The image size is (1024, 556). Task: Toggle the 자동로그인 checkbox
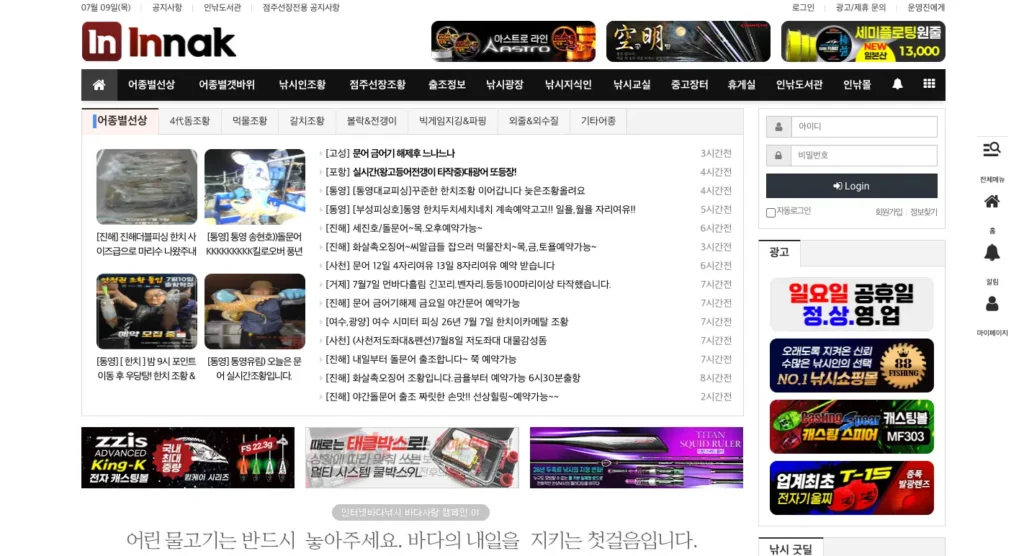tap(771, 212)
